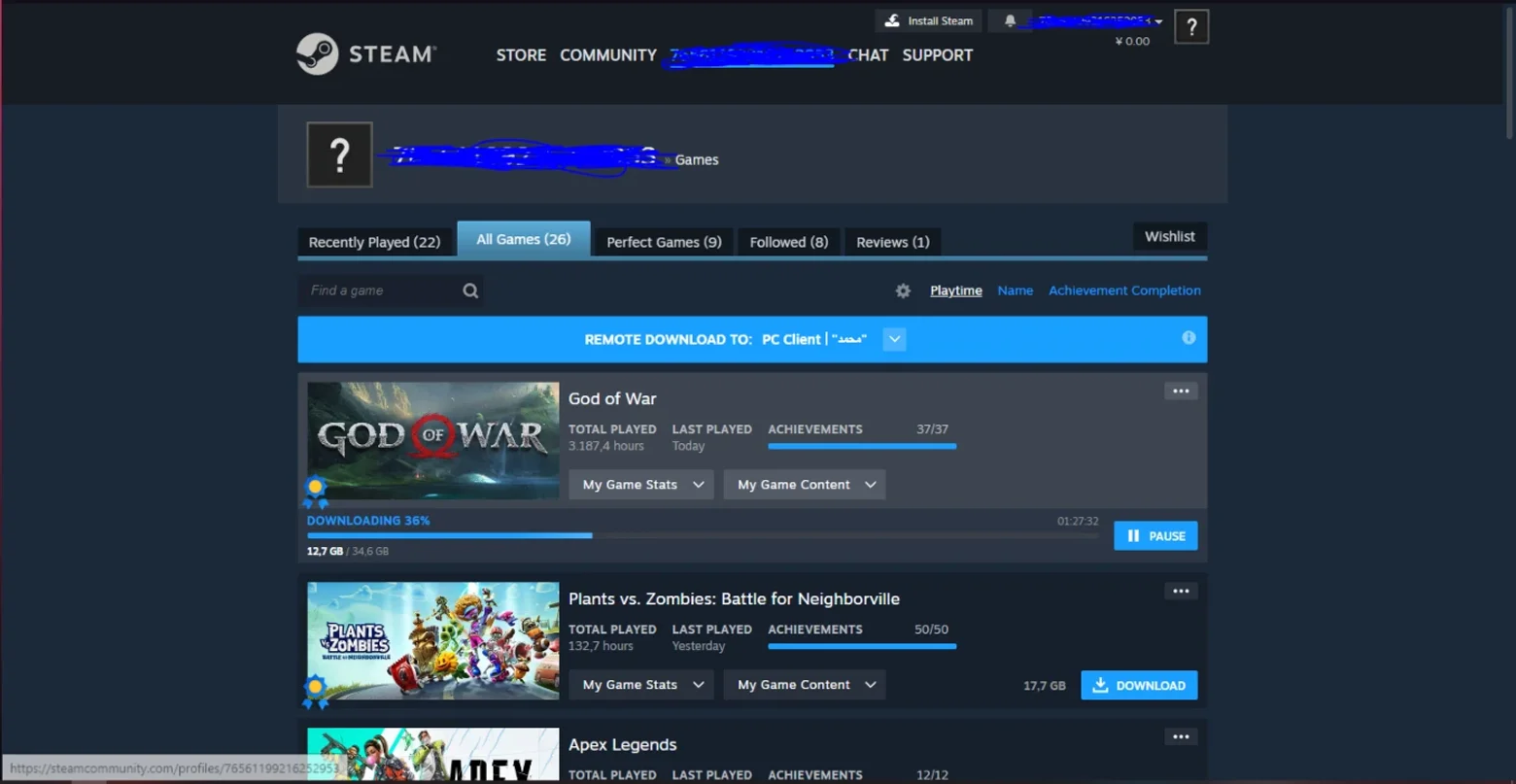Open the three-dot menu for Apex Legends
The width and height of the screenshot is (1516, 784).
click(x=1181, y=736)
